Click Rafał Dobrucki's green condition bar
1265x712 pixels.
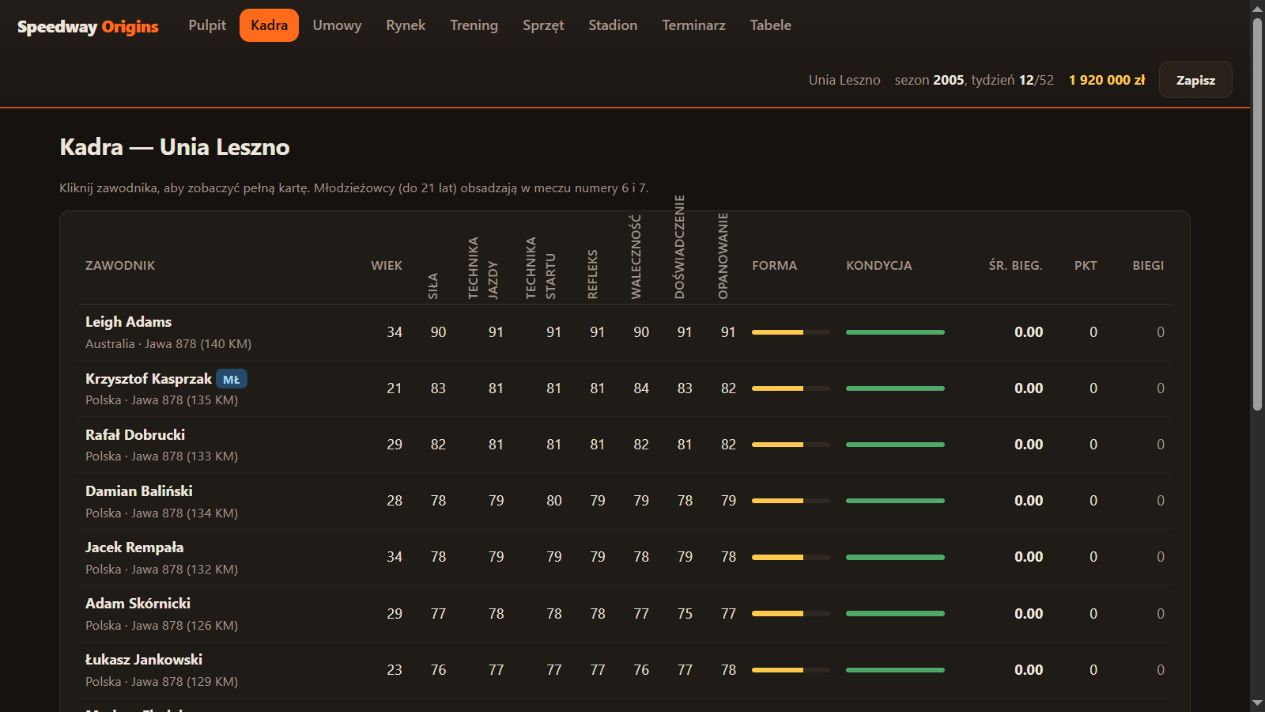point(895,444)
